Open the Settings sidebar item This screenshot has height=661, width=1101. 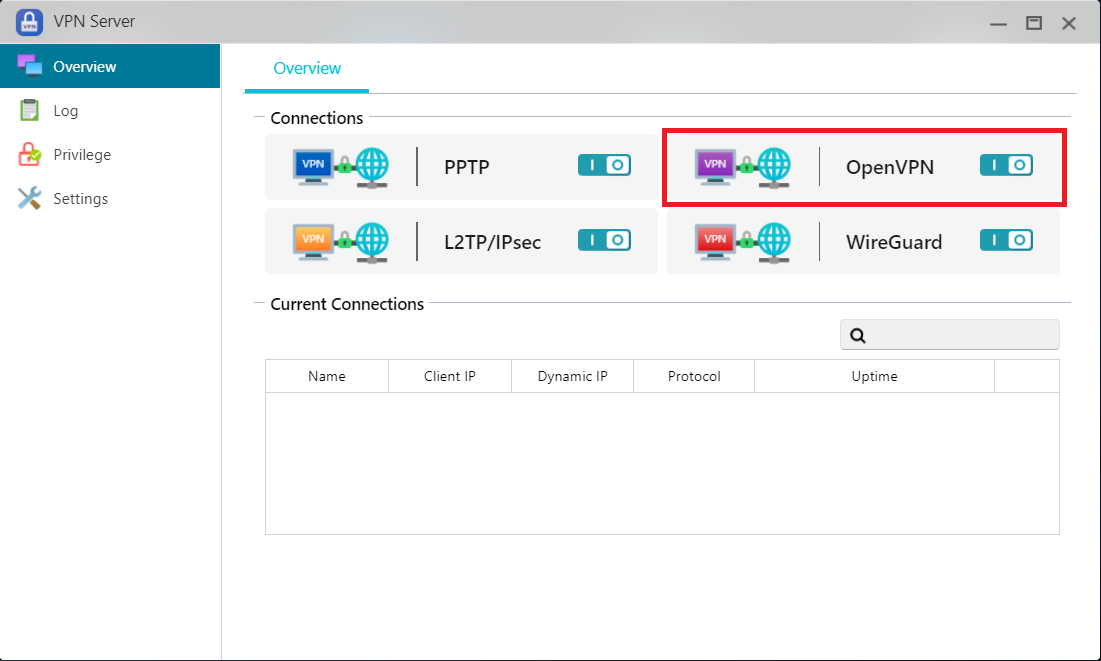[110, 199]
